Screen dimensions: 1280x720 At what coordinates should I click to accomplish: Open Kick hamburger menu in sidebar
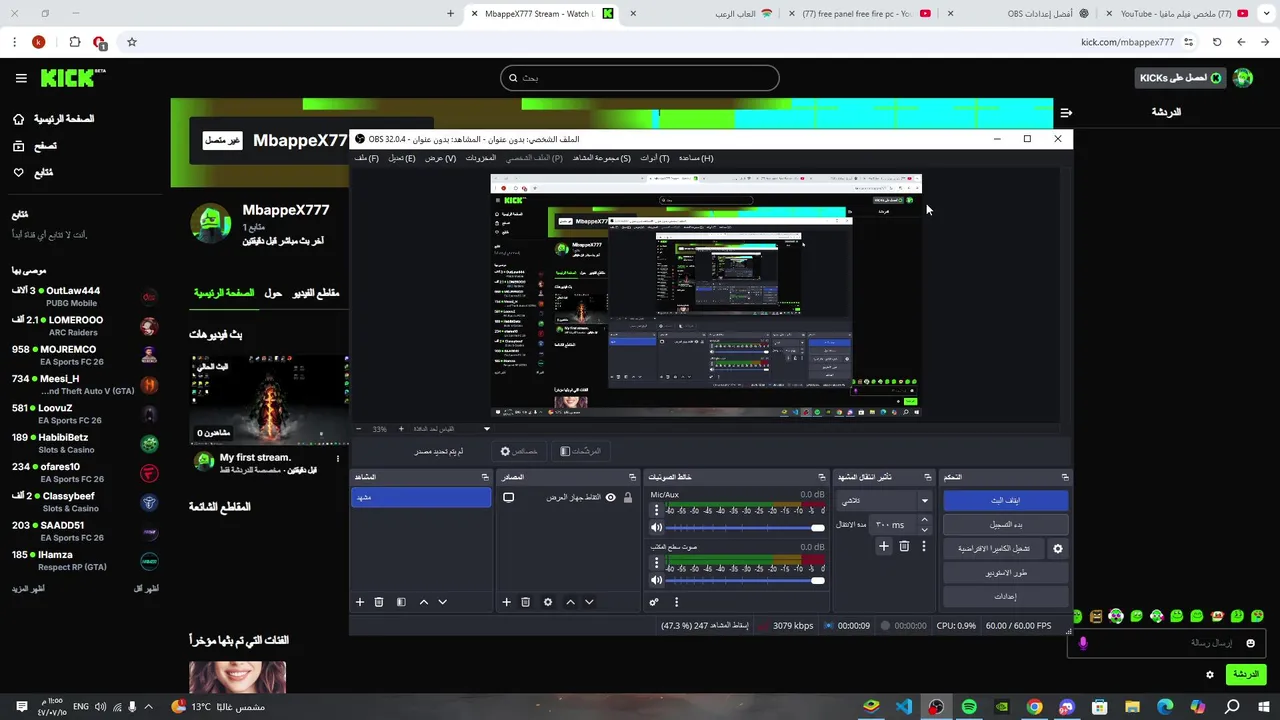point(21,78)
